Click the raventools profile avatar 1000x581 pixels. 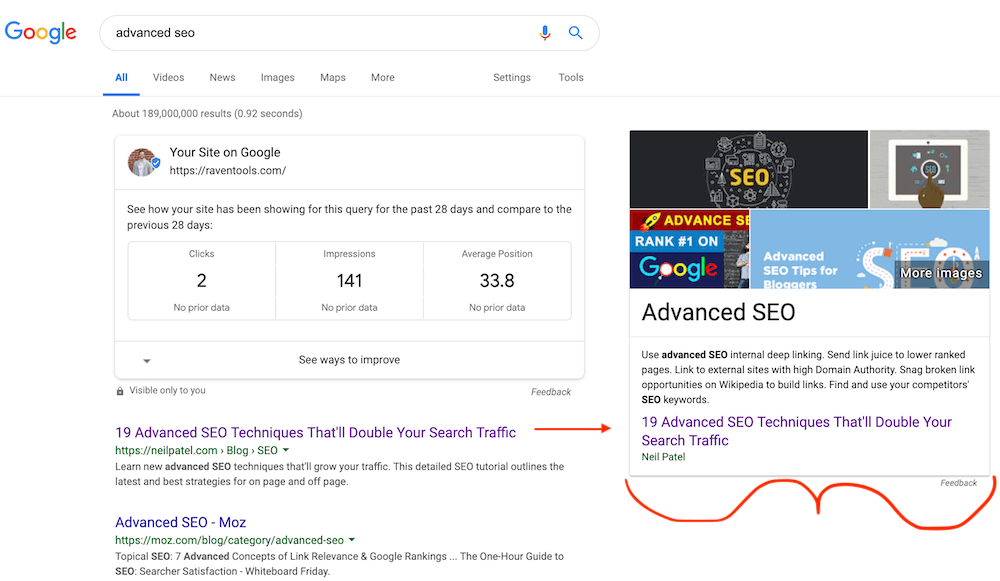pos(143,161)
